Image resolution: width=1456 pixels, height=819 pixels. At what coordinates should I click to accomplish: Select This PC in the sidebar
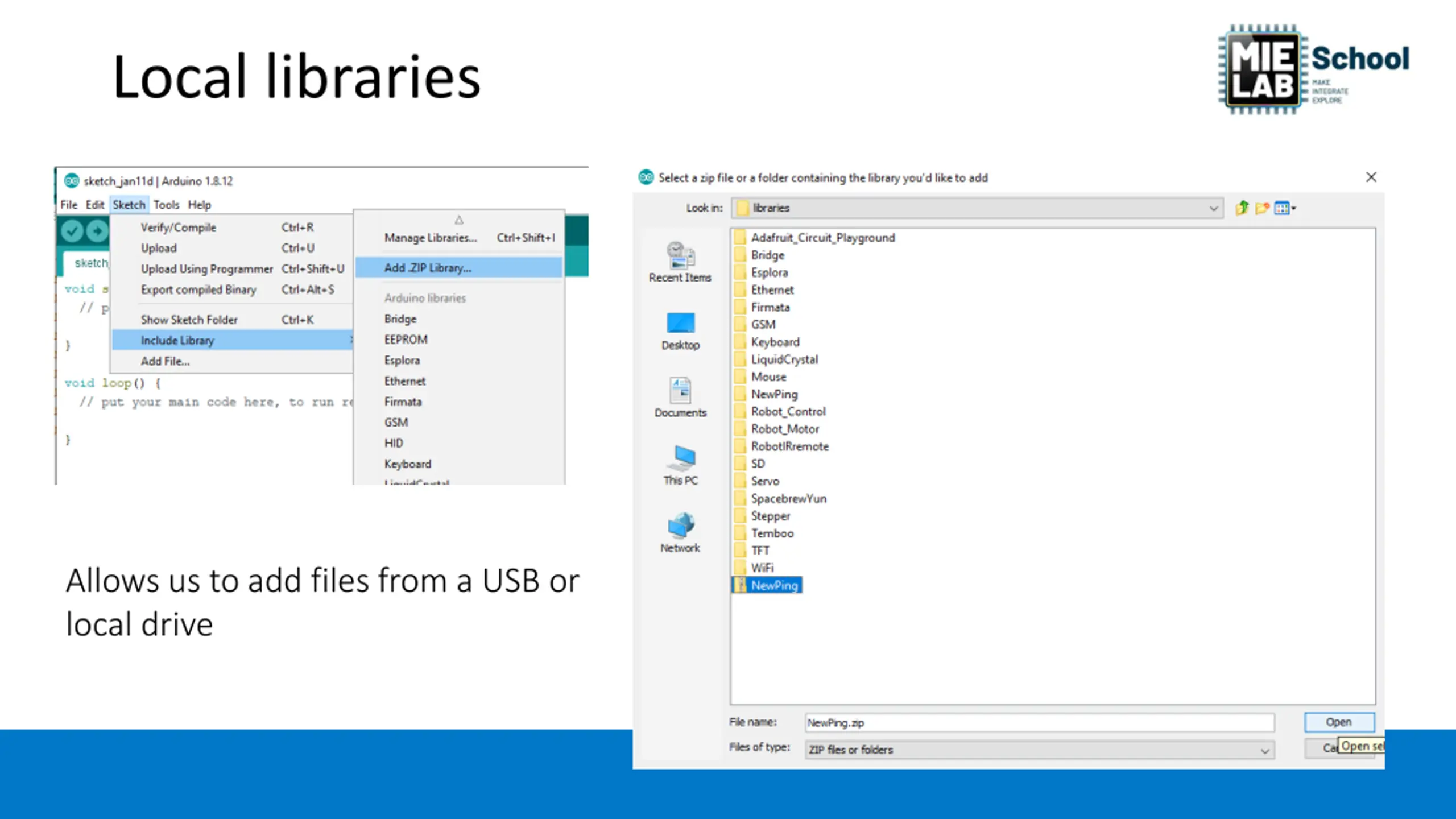(x=680, y=465)
